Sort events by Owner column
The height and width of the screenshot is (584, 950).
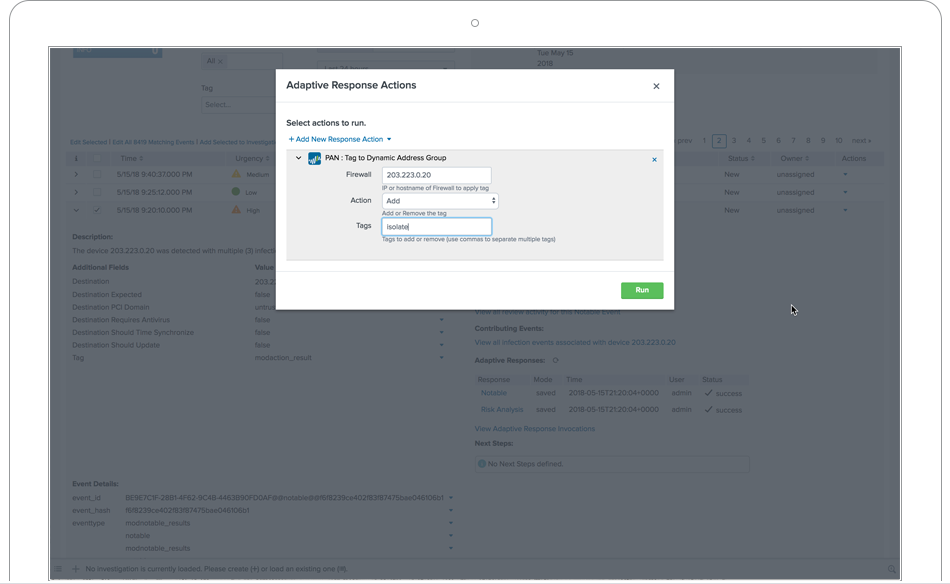794,159
